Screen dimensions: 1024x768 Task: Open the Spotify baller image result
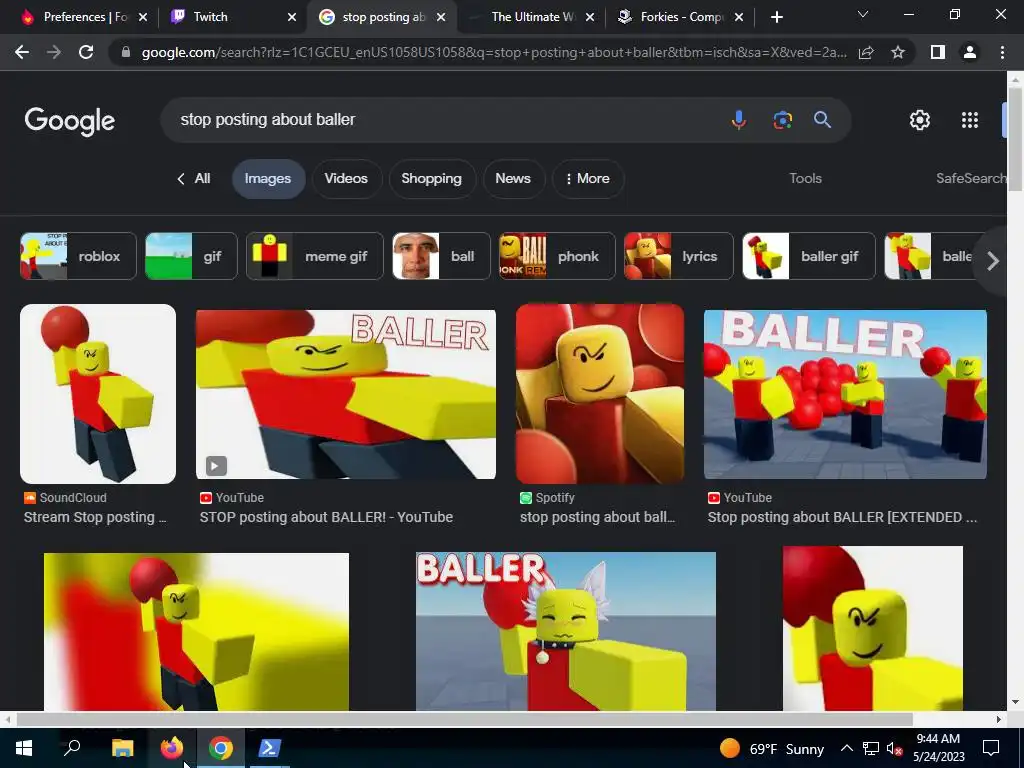click(600, 394)
